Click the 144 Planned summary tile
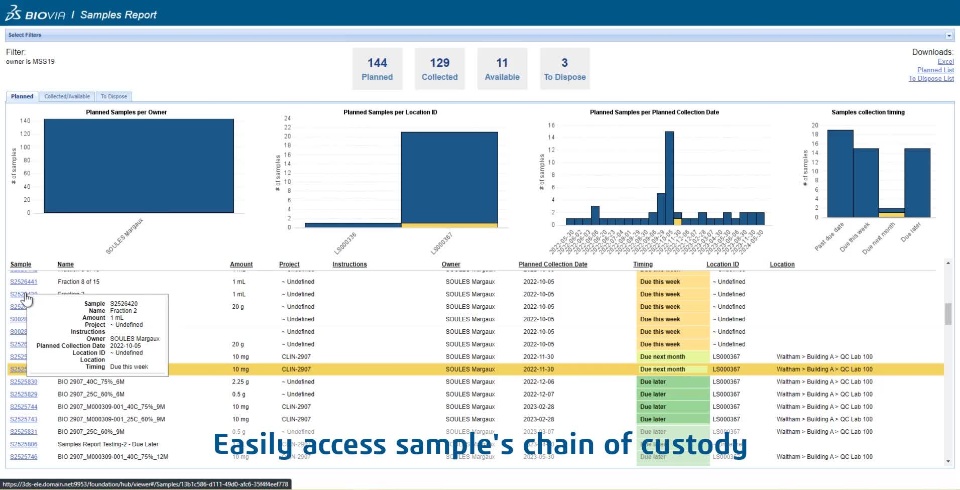This screenshot has height=490, width=960. tap(377, 69)
